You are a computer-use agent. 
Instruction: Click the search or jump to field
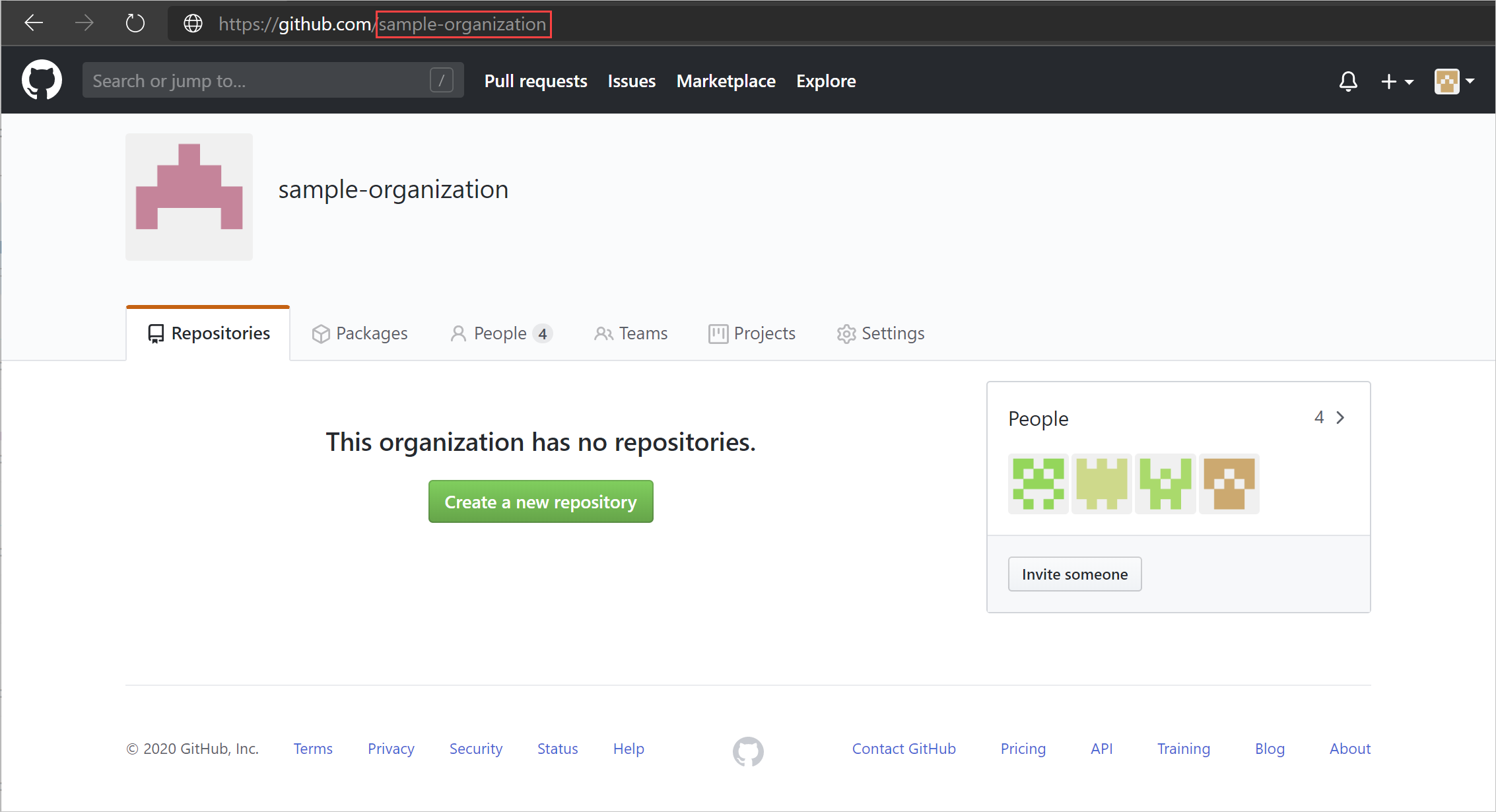pos(270,82)
